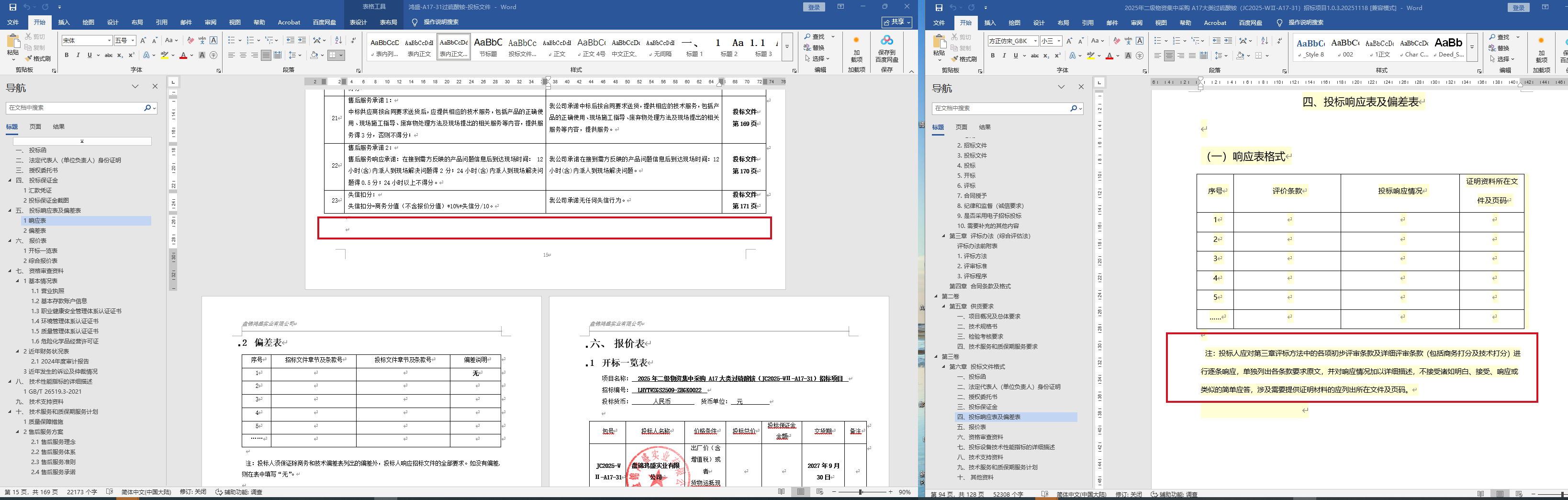The width and height of the screenshot is (1568, 500).
Task: Increase font size in left Word window
Action: tap(143, 40)
